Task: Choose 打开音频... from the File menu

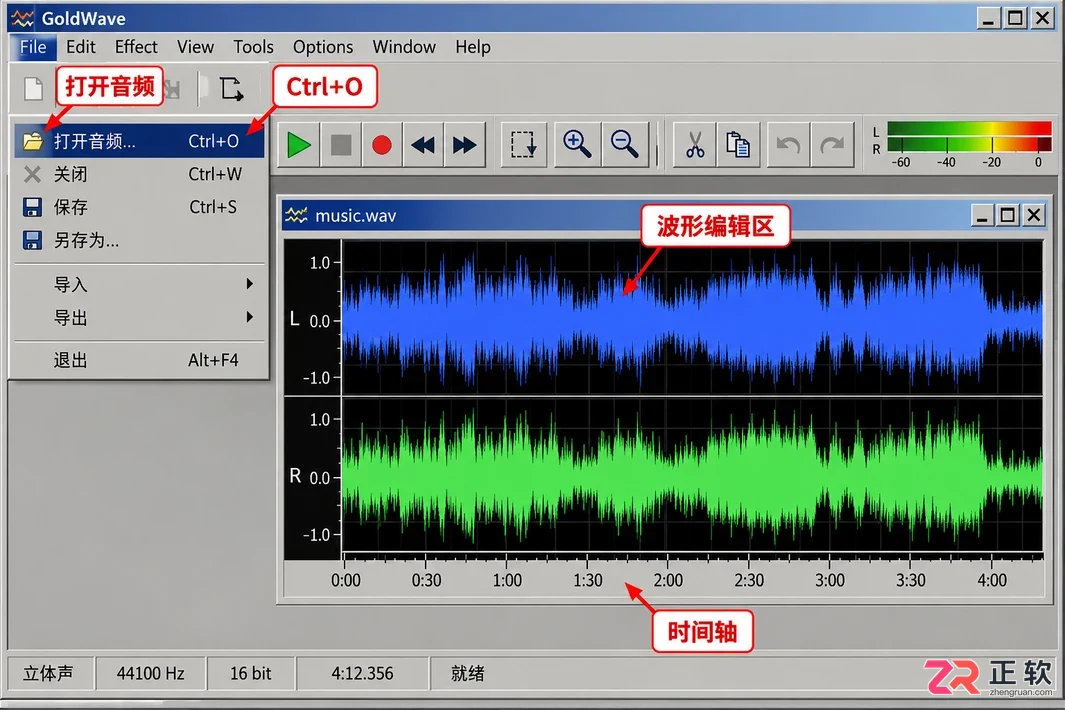Action: [139, 141]
